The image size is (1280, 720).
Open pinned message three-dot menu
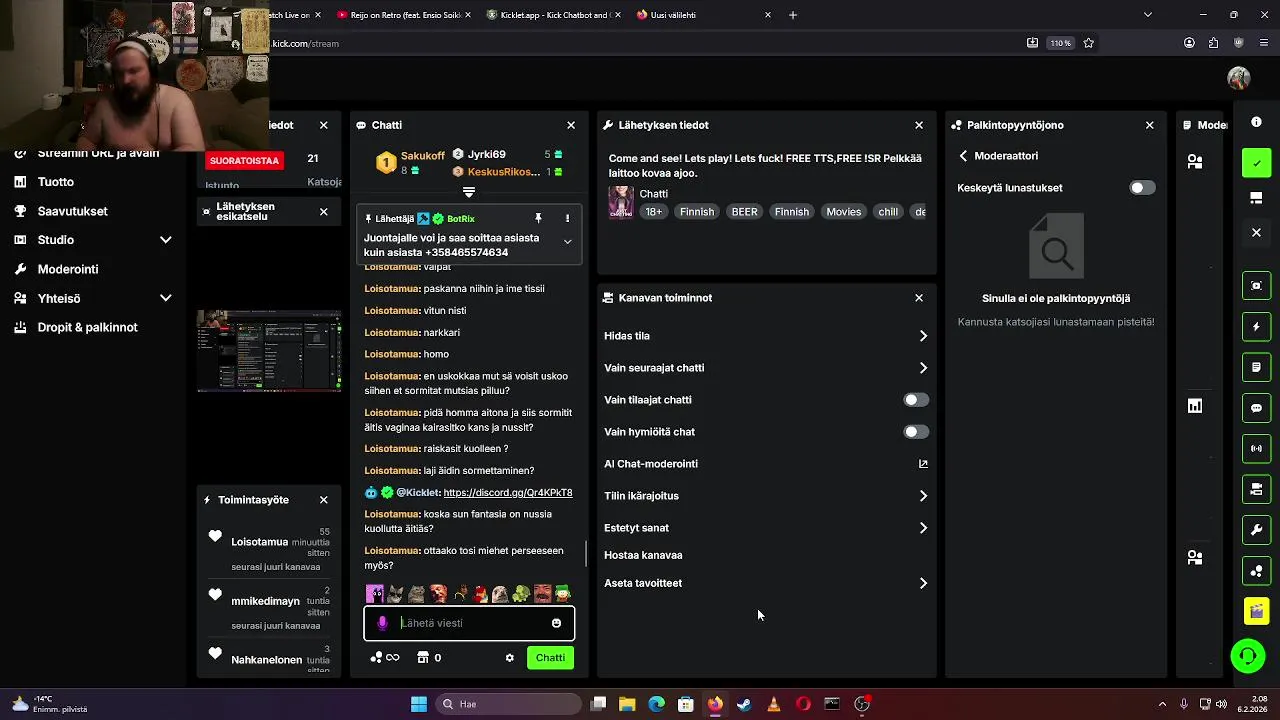567,218
